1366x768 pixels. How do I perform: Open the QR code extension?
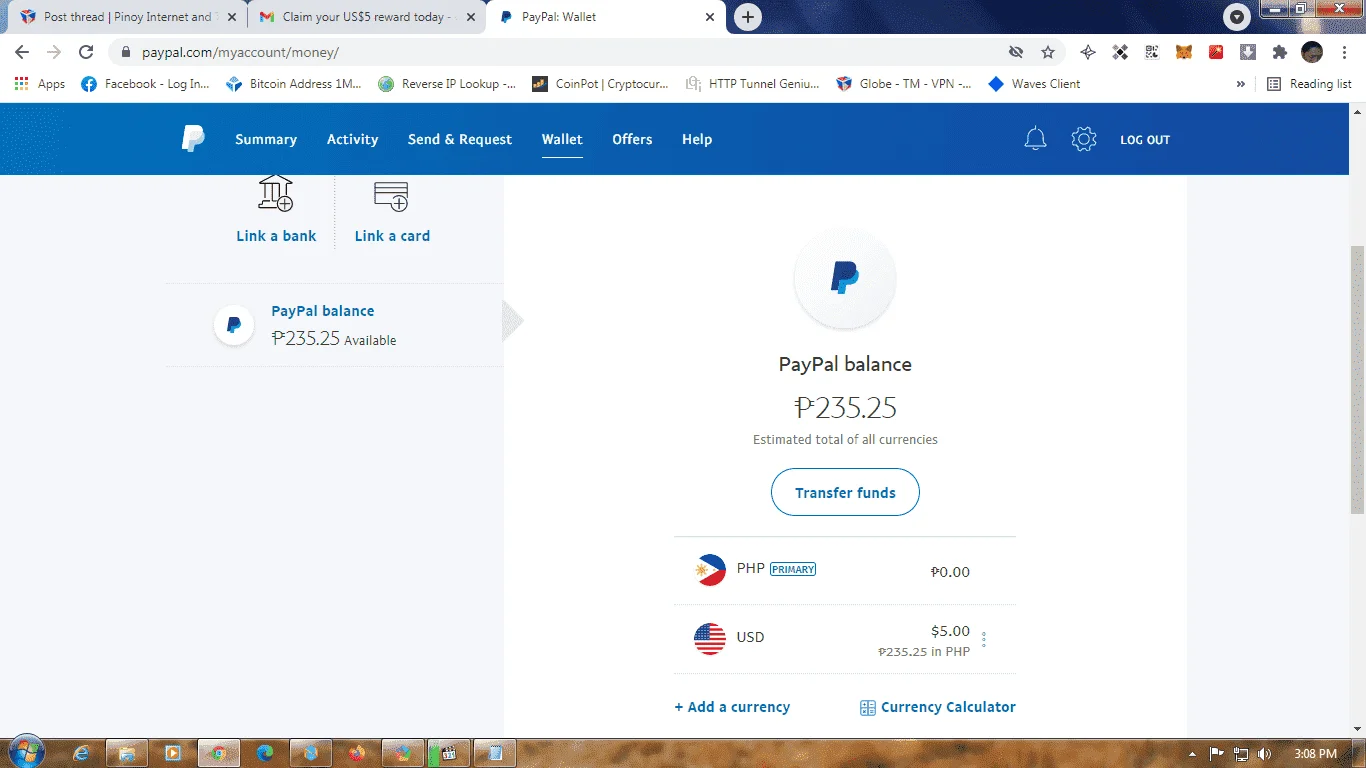(1152, 52)
